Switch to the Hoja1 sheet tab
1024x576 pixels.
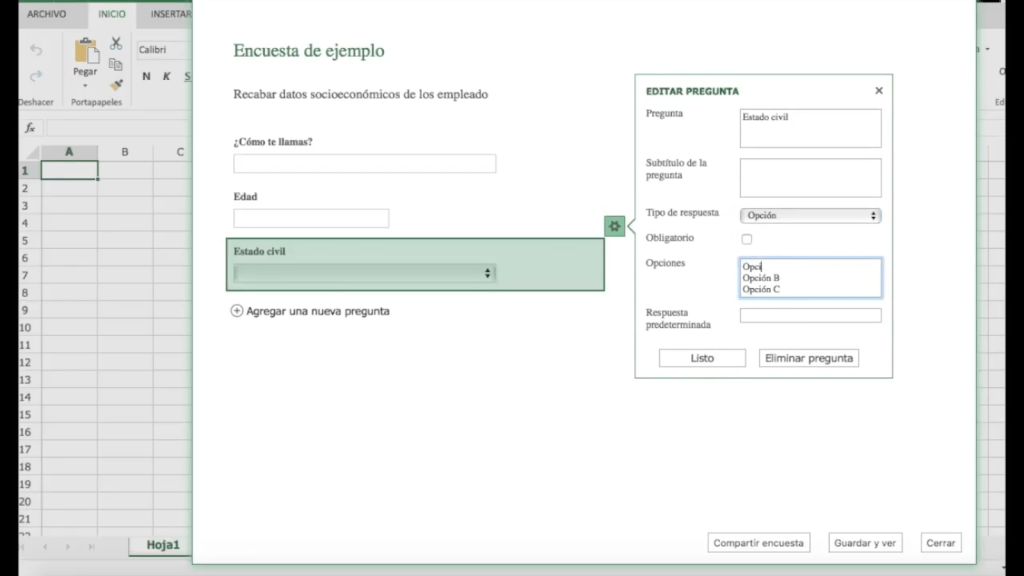(x=163, y=545)
